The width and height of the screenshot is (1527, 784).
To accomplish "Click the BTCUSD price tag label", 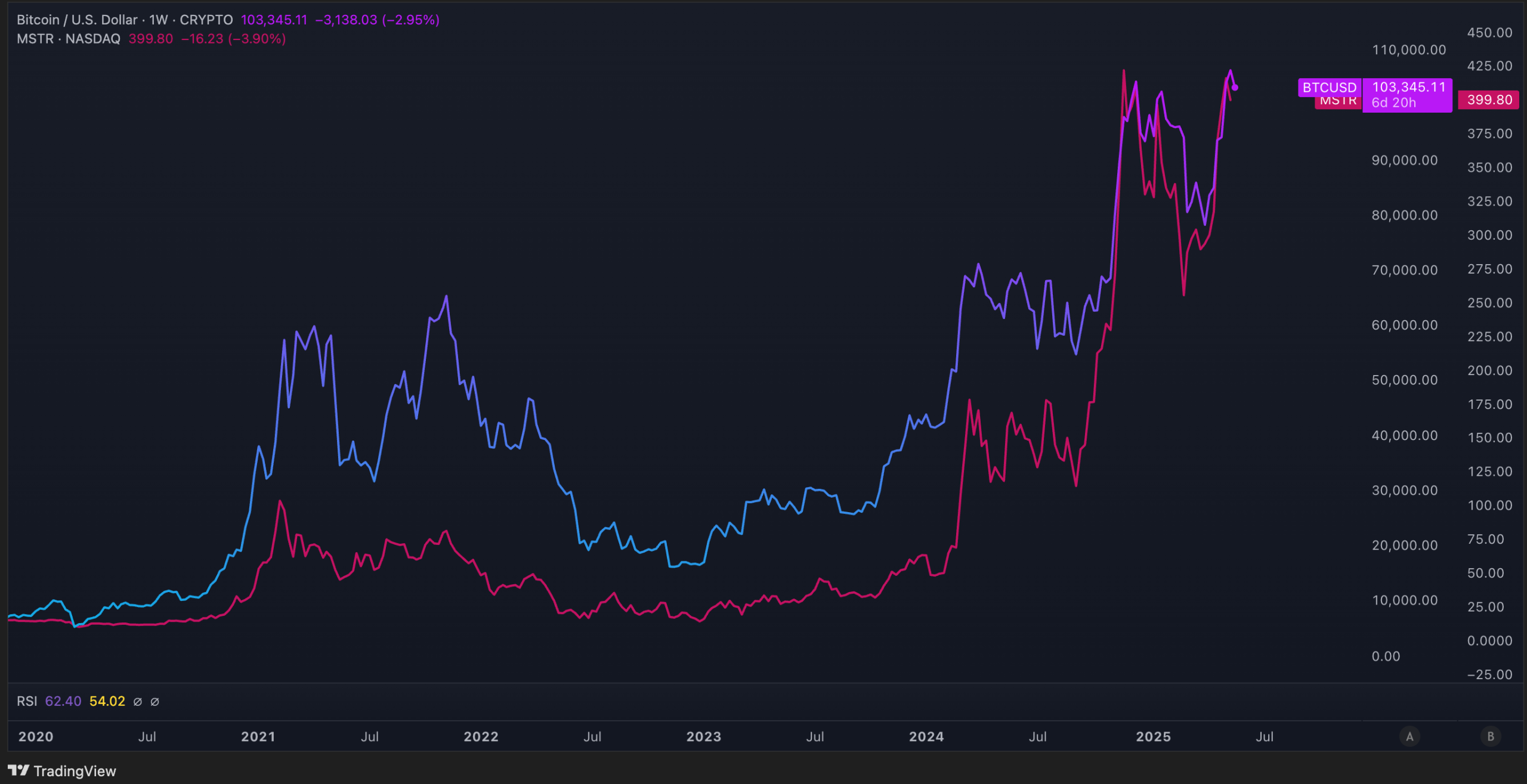I will coord(1330,88).
